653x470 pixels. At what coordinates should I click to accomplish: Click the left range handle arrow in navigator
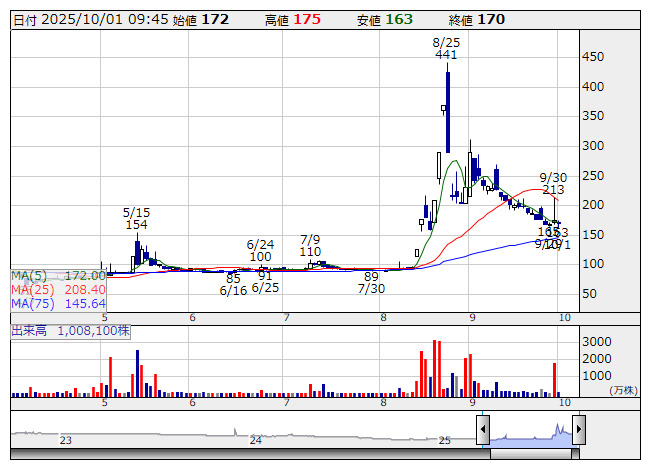click(483, 431)
